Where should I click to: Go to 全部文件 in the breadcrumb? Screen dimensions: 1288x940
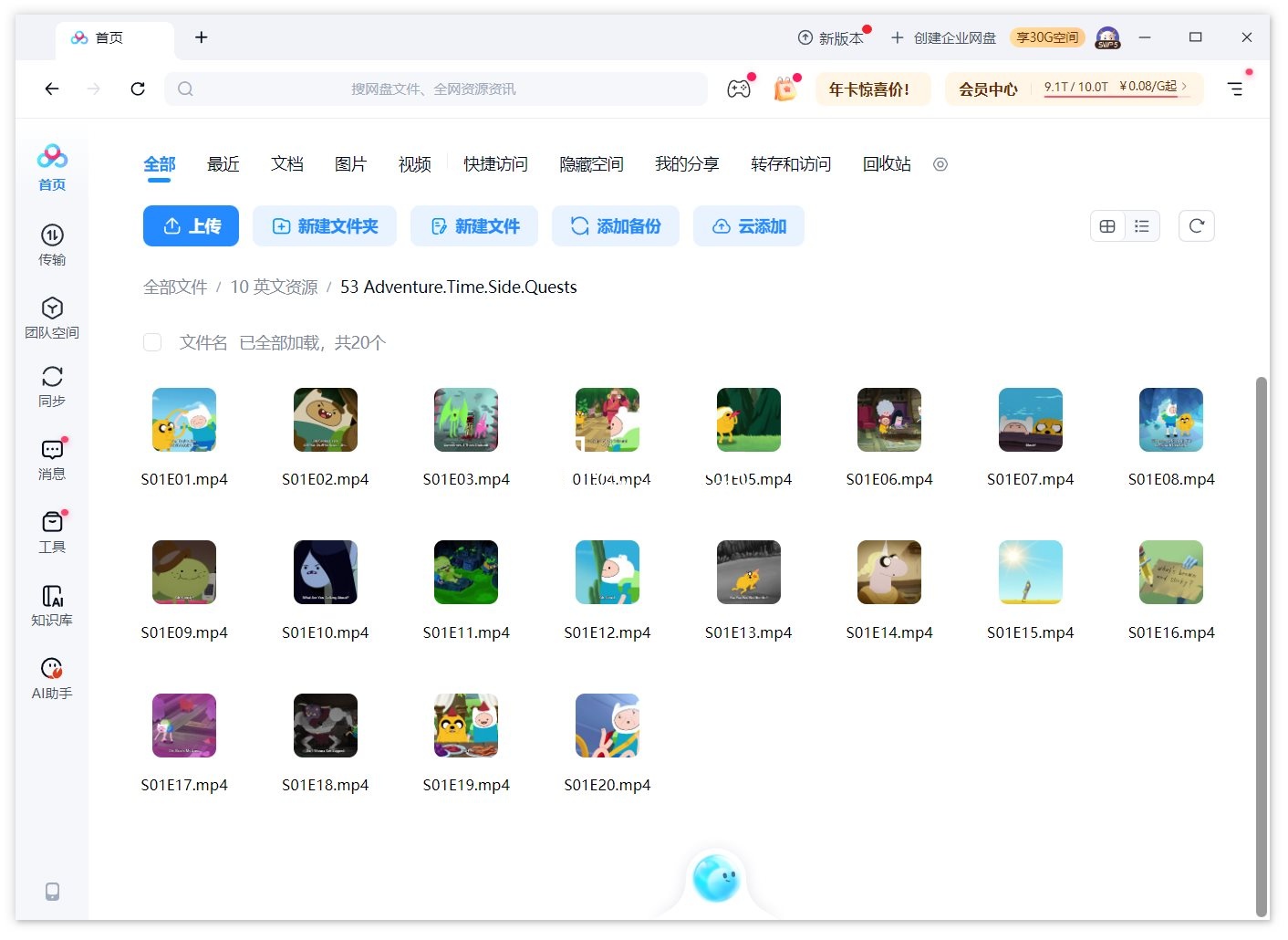click(175, 287)
